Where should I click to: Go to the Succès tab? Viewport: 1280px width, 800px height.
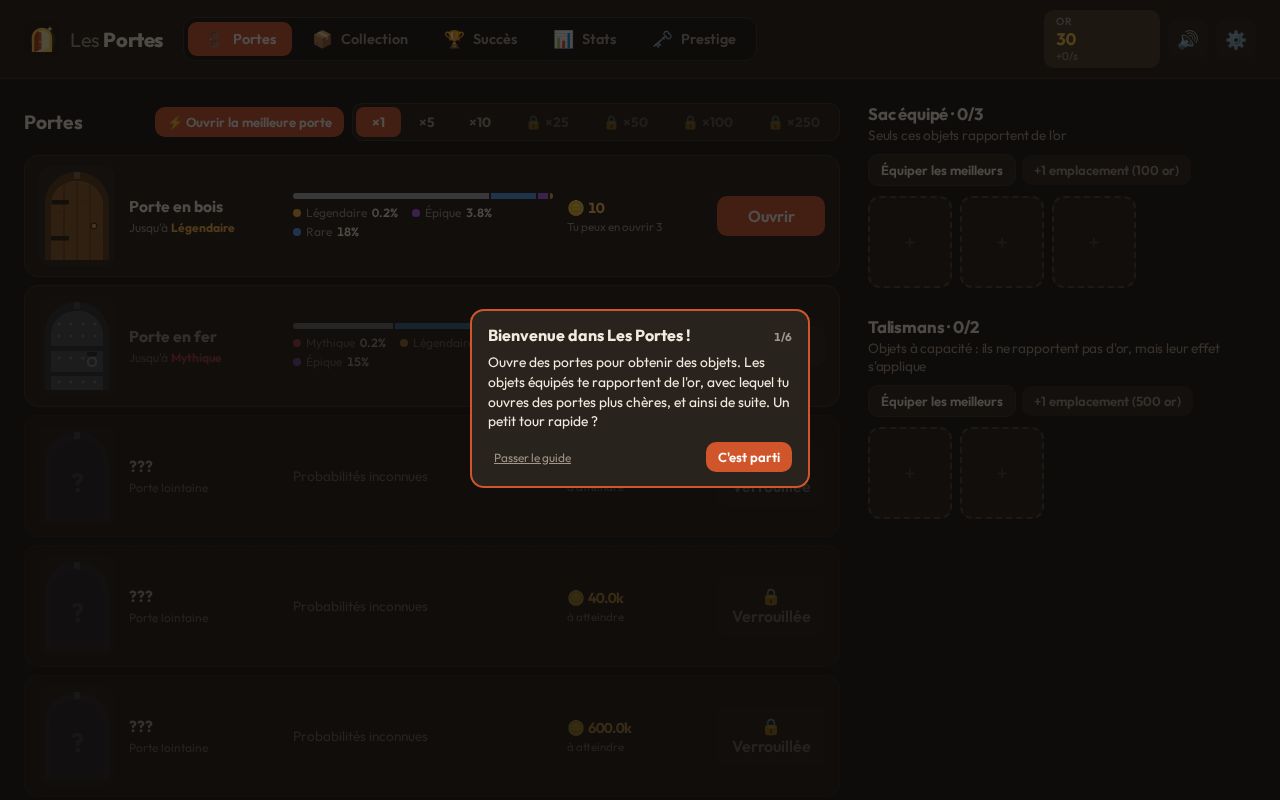point(481,39)
